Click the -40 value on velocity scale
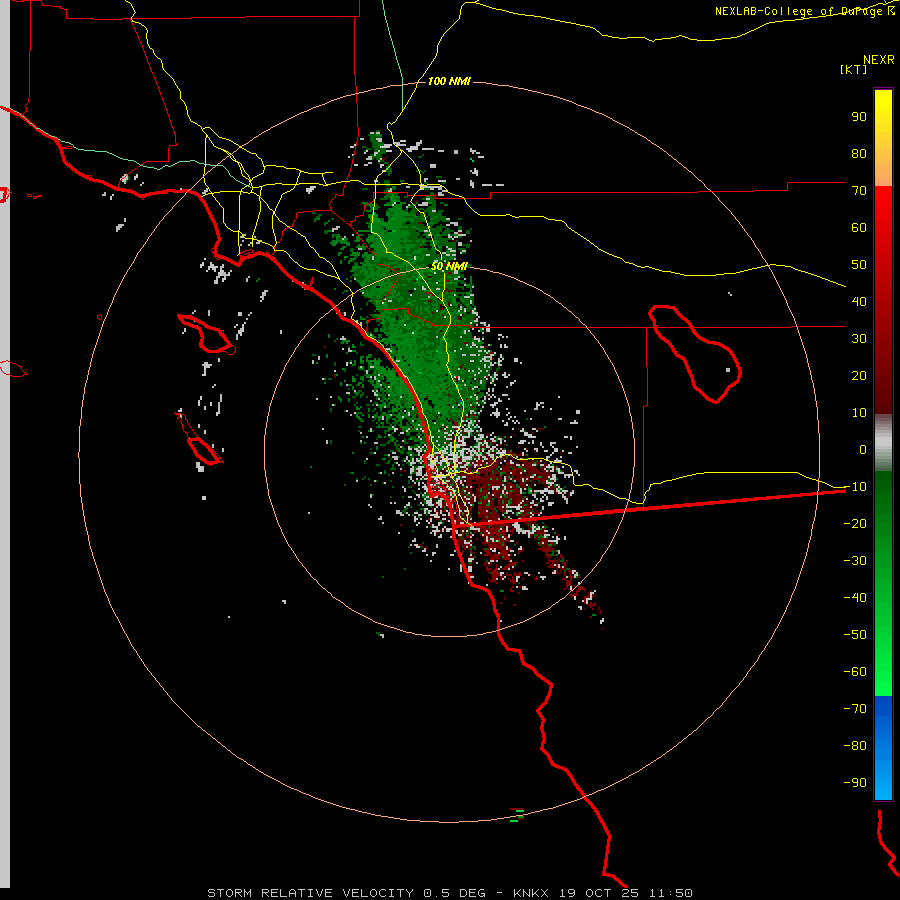Image resolution: width=900 pixels, height=900 pixels. pyautogui.click(x=855, y=598)
